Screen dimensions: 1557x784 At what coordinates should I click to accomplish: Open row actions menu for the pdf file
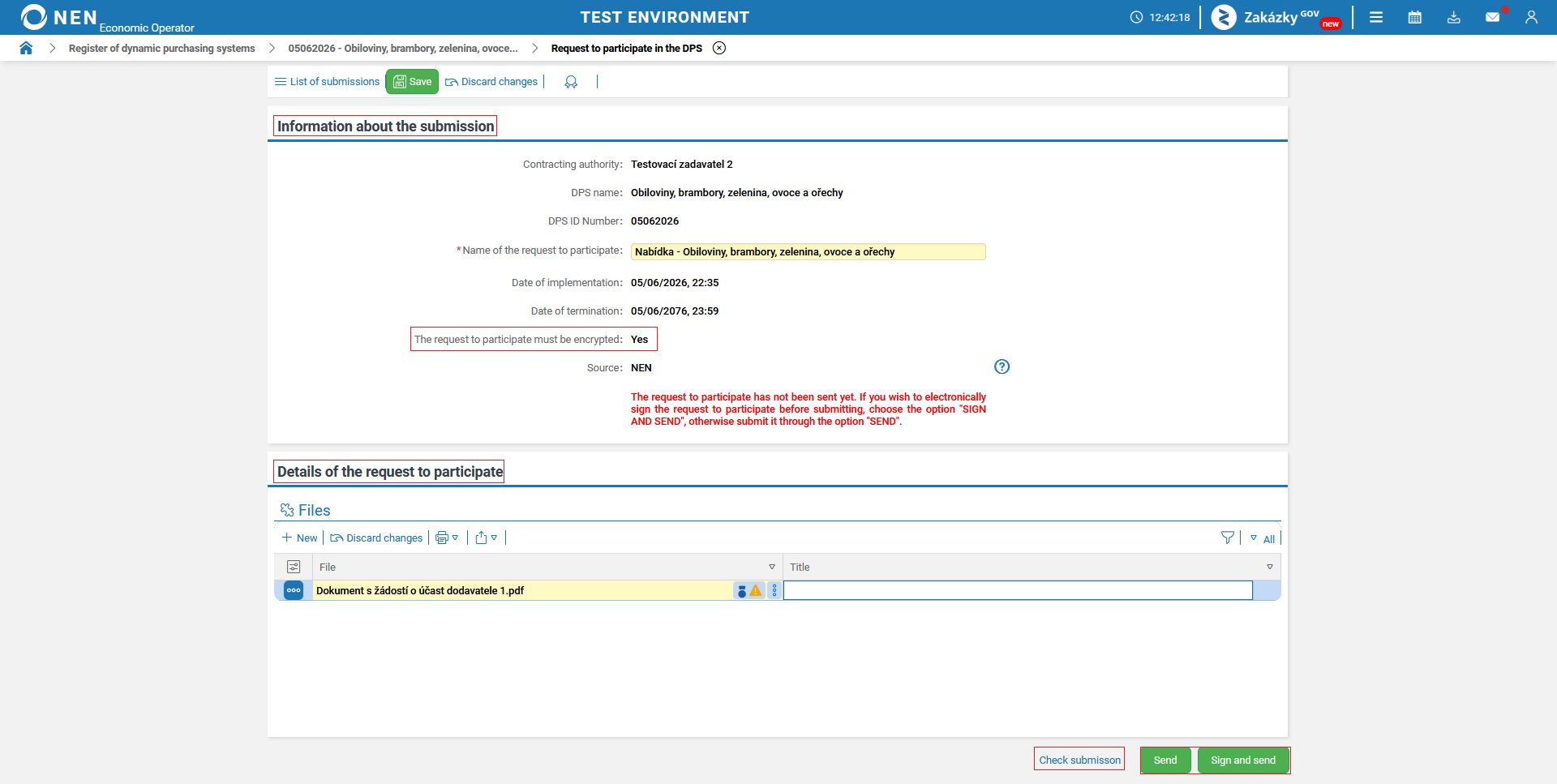(294, 590)
